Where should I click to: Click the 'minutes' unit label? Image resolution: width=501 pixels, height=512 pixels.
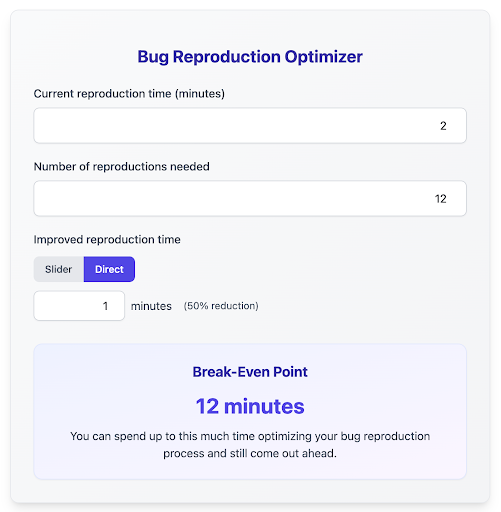(151, 306)
